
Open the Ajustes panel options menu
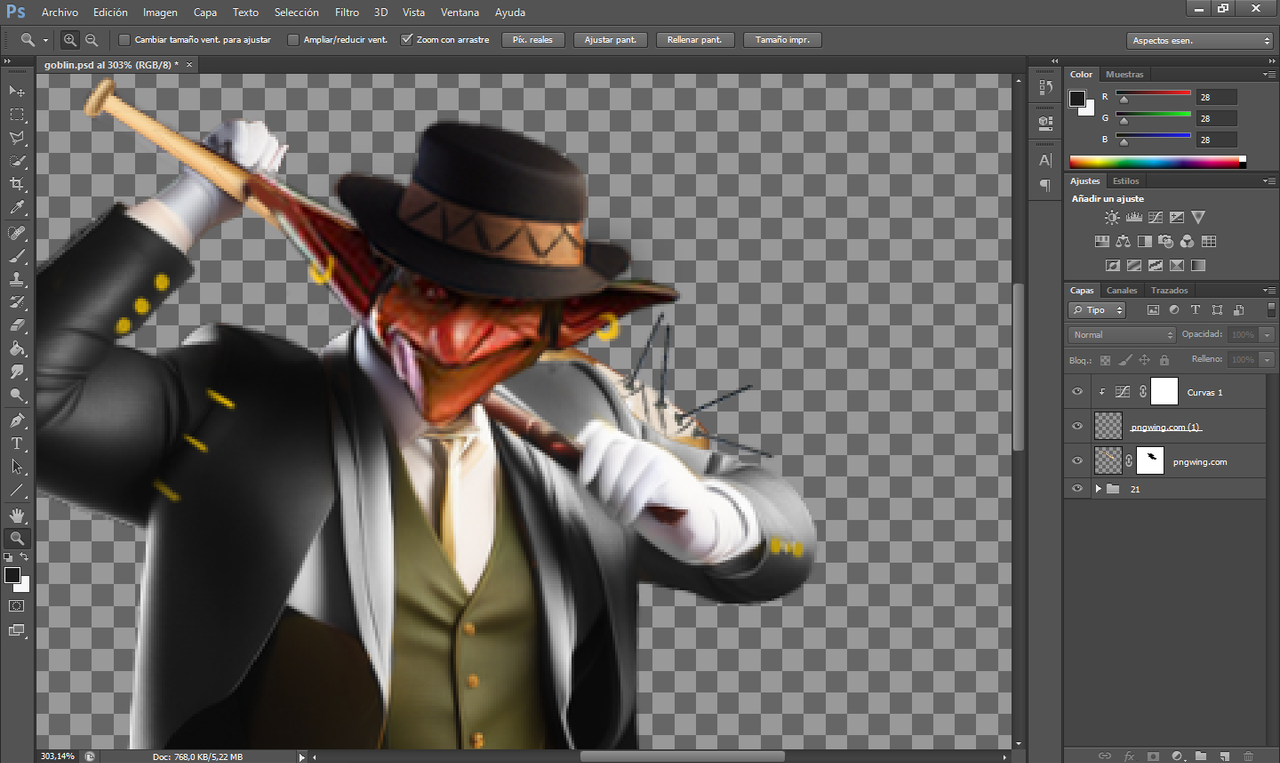click(x=1269, y=181)
